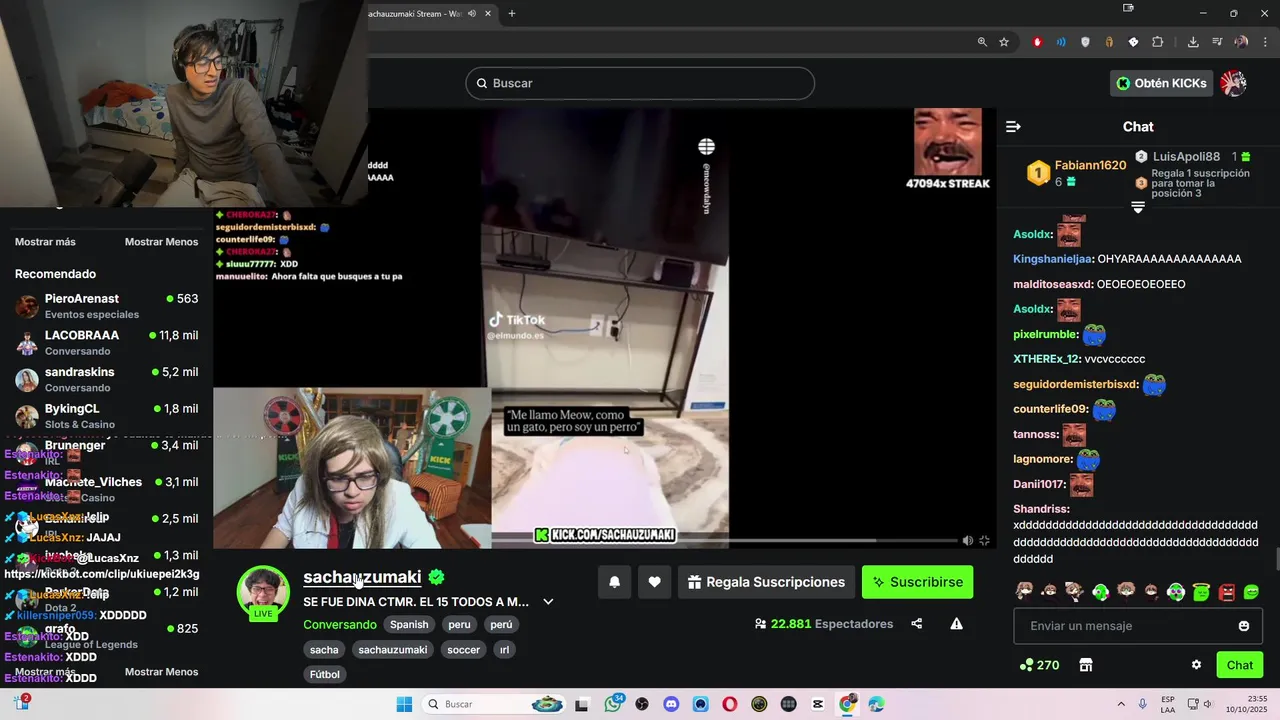Screen dimensions: 1280x720
Task: Click Mostrar Menos at sidebar top
Action: pos(161,242)
